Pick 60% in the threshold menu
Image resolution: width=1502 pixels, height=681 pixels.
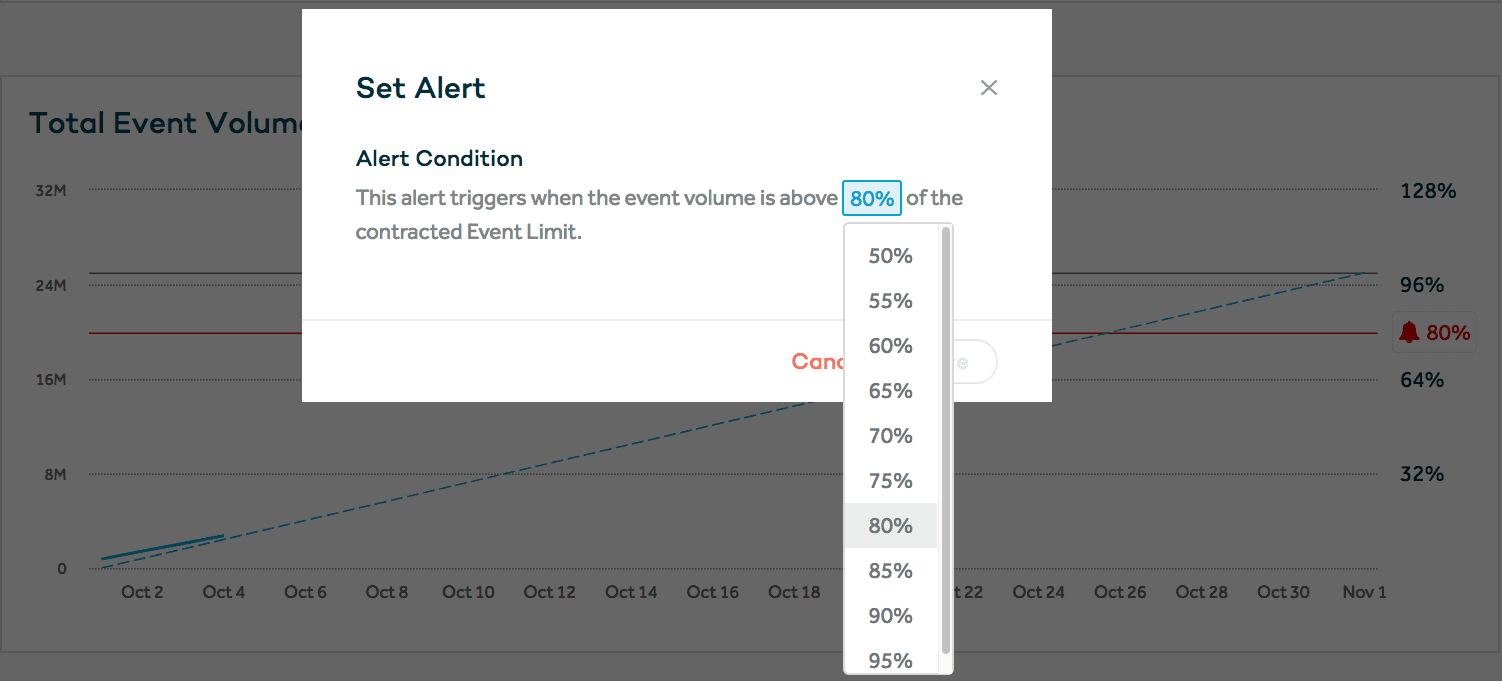[x=889, y=346]
